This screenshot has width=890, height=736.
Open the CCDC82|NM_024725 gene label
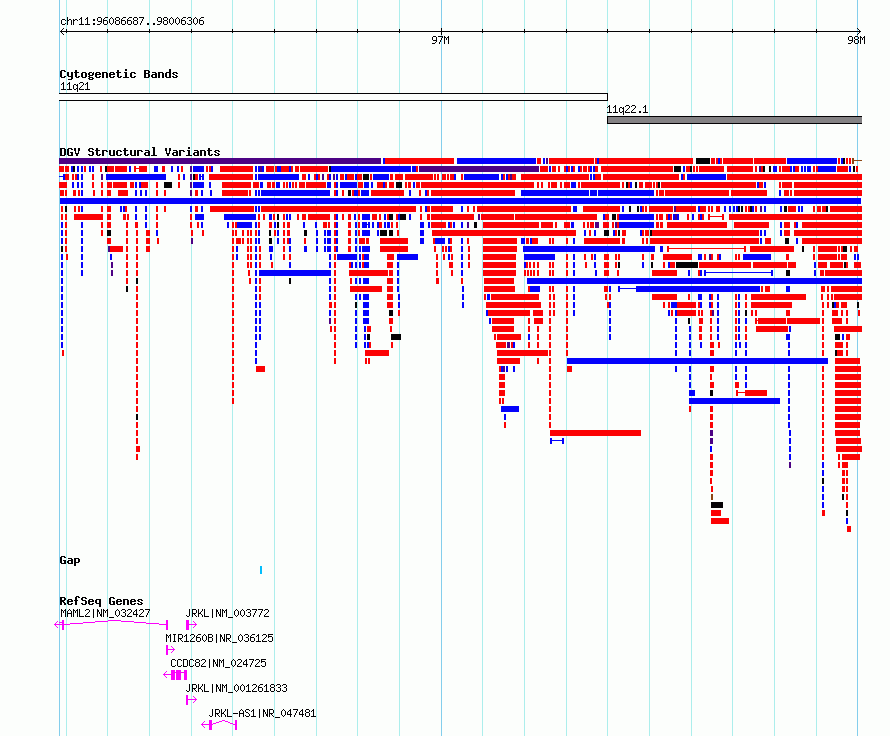tap(218, 663)
